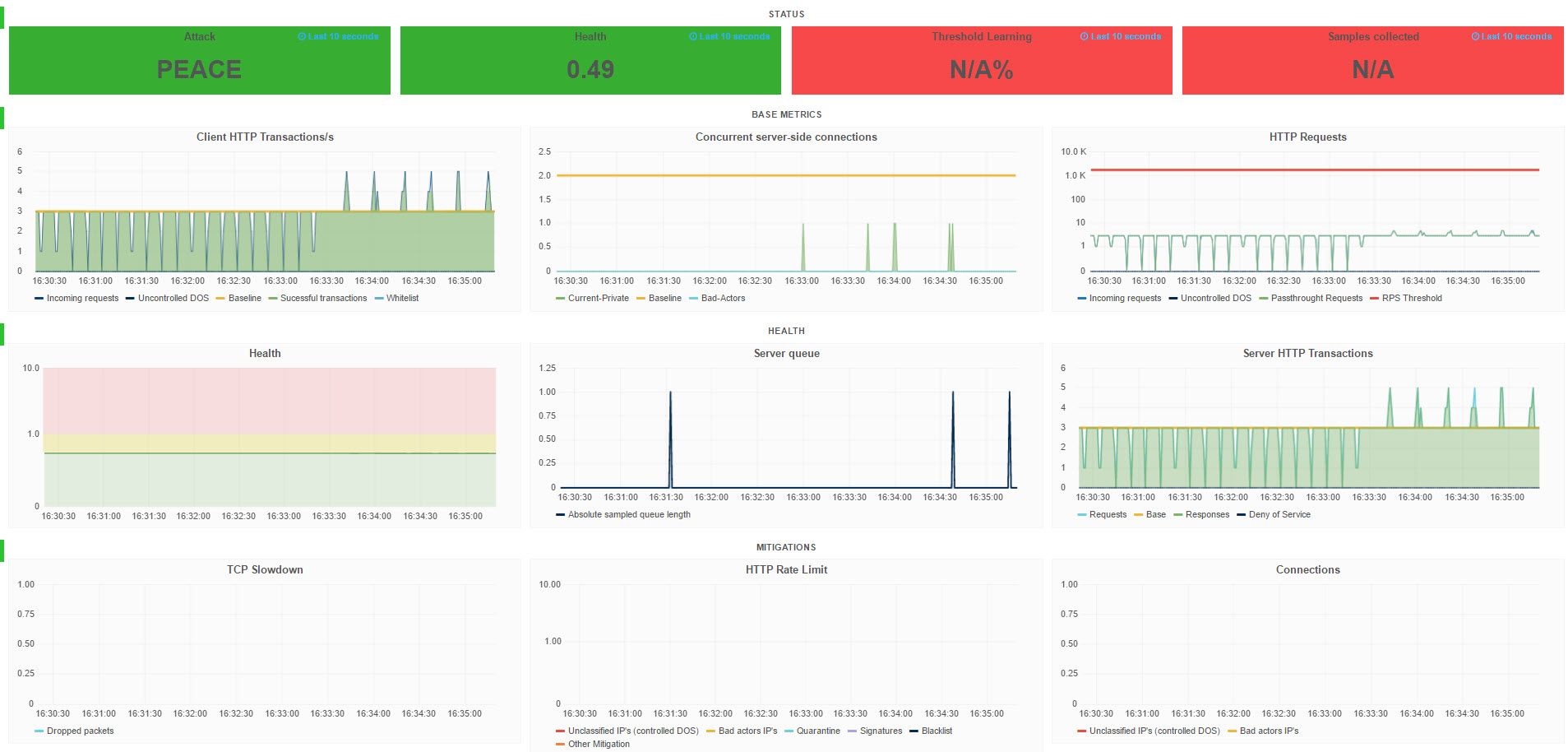Collapse the STATUS row
Image resolution: width=1568 pixels, height=752 pixels.
click(786, 14)
